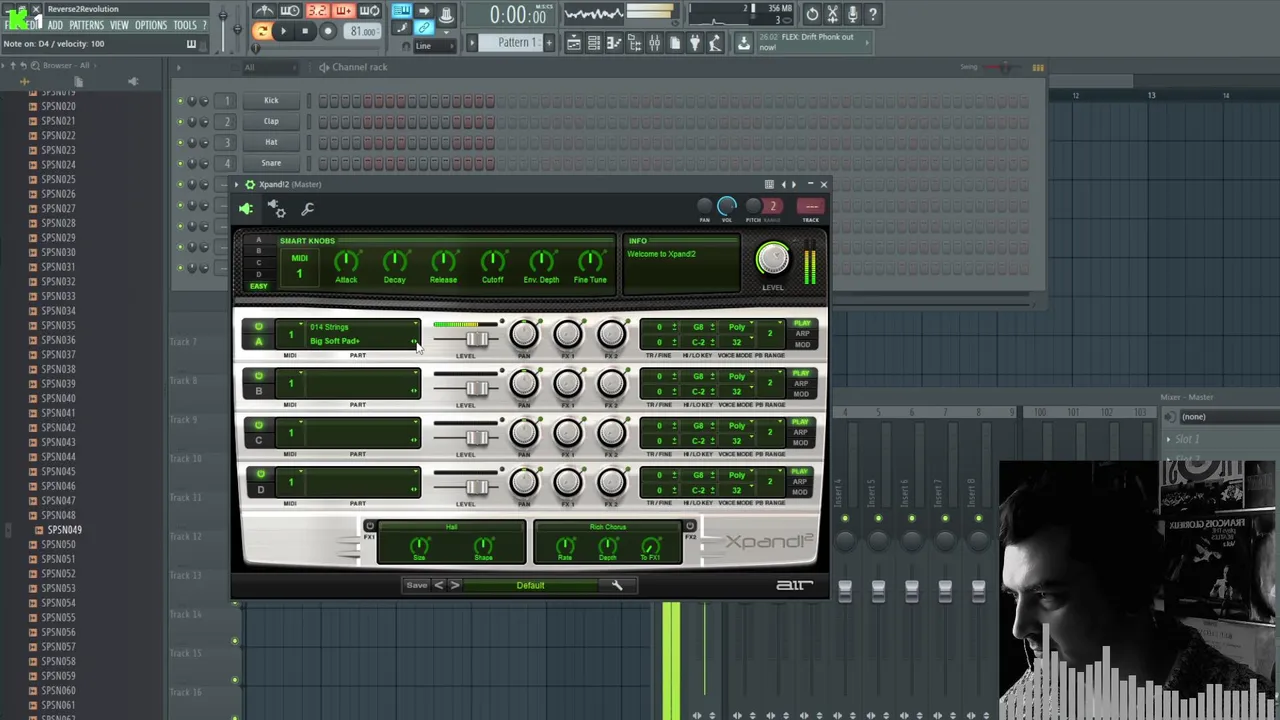Open the Xpand!2 wrapper wrench settings icon
The height and width of the screenshot is (720, 1280).
tap(308, 209)
